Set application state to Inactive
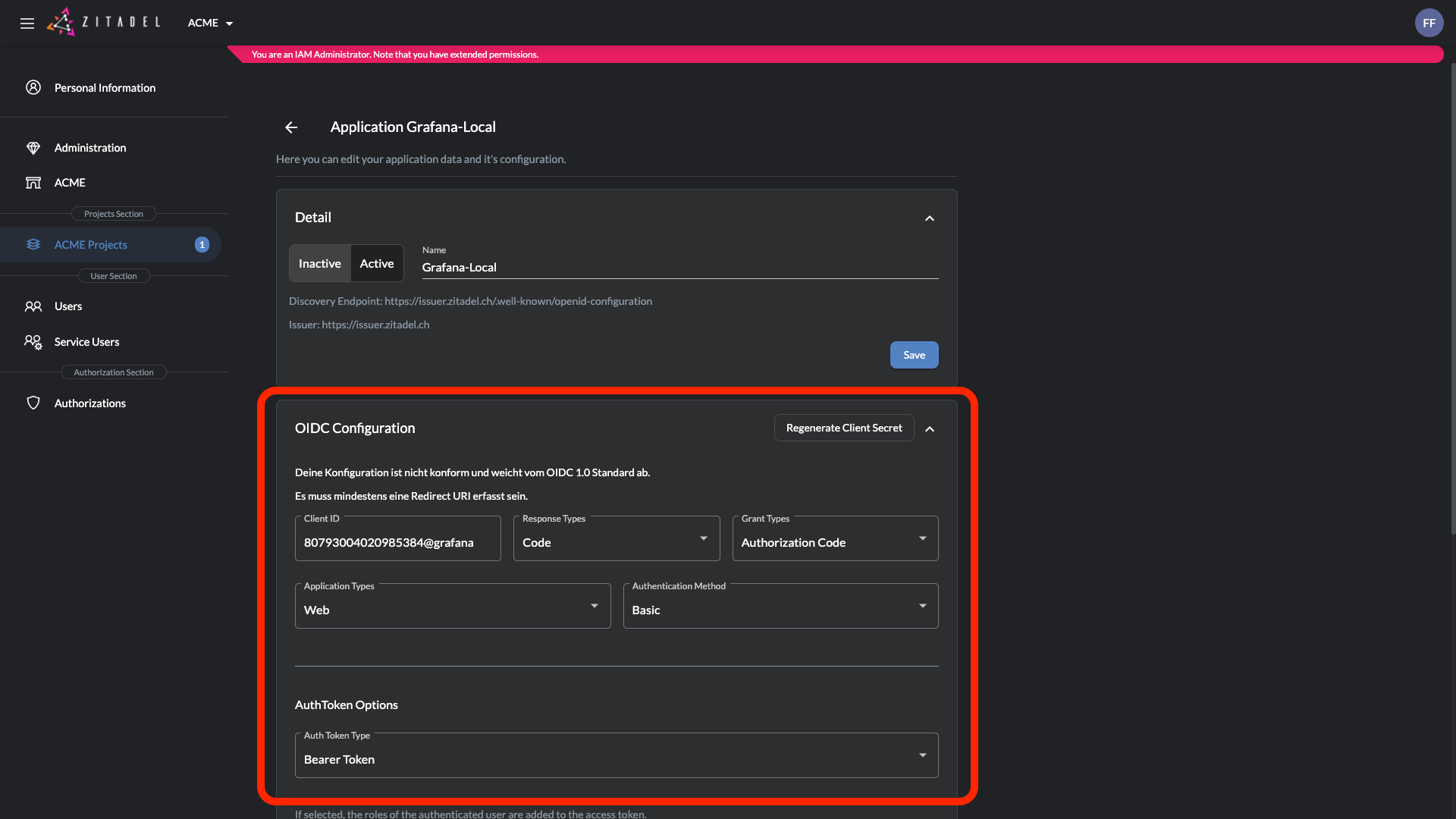Viewport: 1456px width, 819px height. pos(319,264)
